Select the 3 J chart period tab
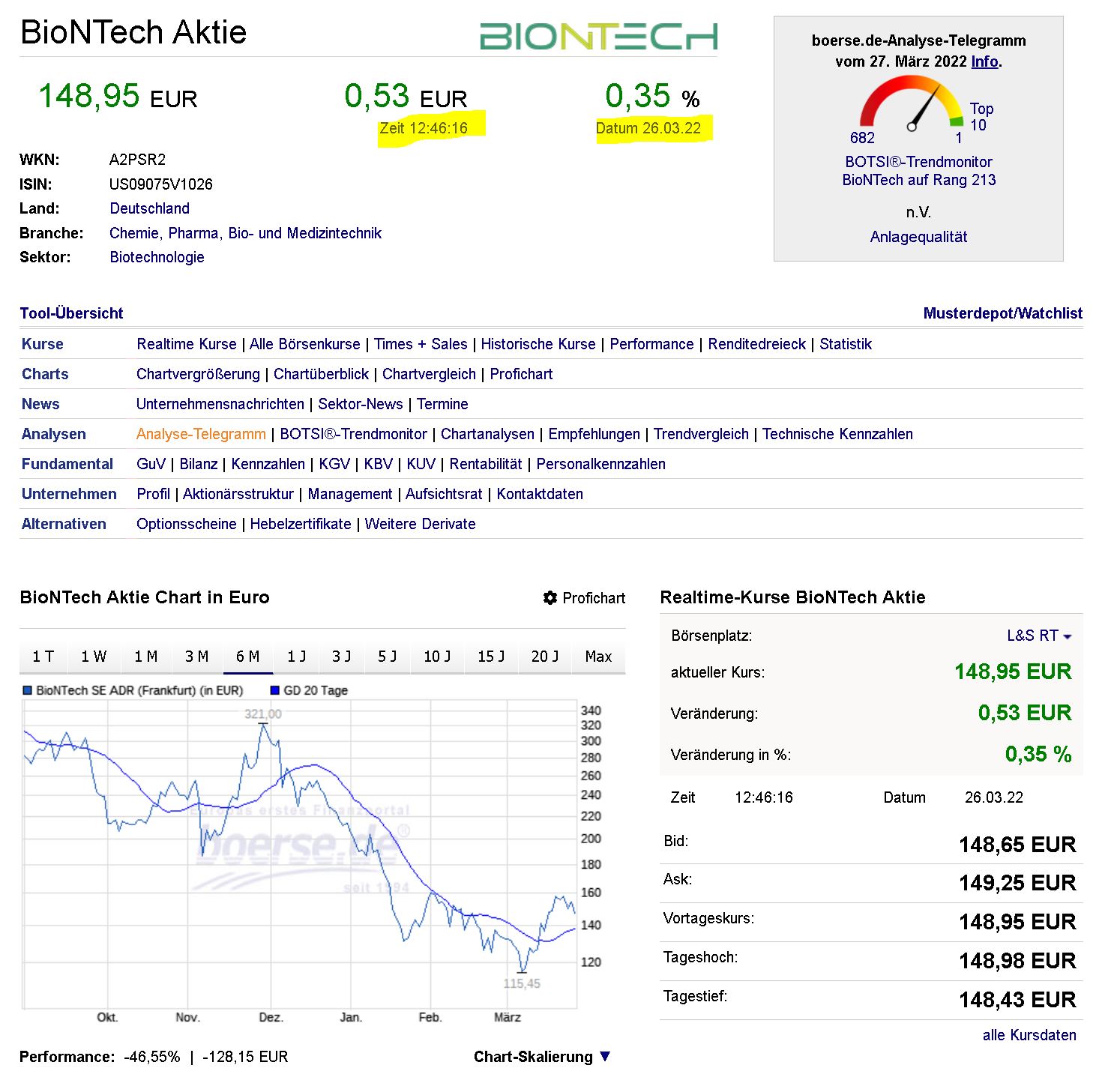This screenshot has width=1120, height=1074. point(342,657)
